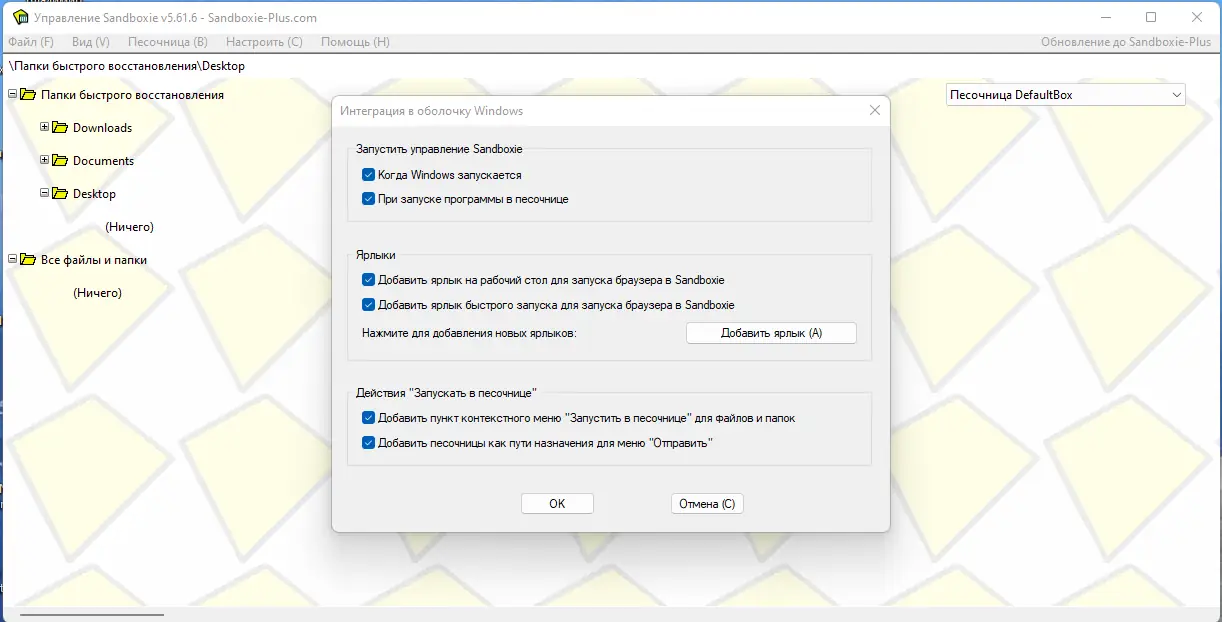
Task: Maximize the Sandboxie control window
Action: tap(1151, 17)
